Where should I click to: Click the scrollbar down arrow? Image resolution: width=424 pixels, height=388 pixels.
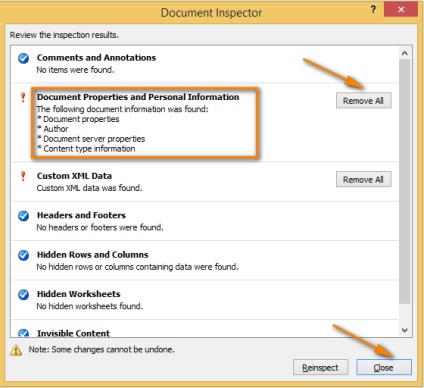(x=405, y=330)
